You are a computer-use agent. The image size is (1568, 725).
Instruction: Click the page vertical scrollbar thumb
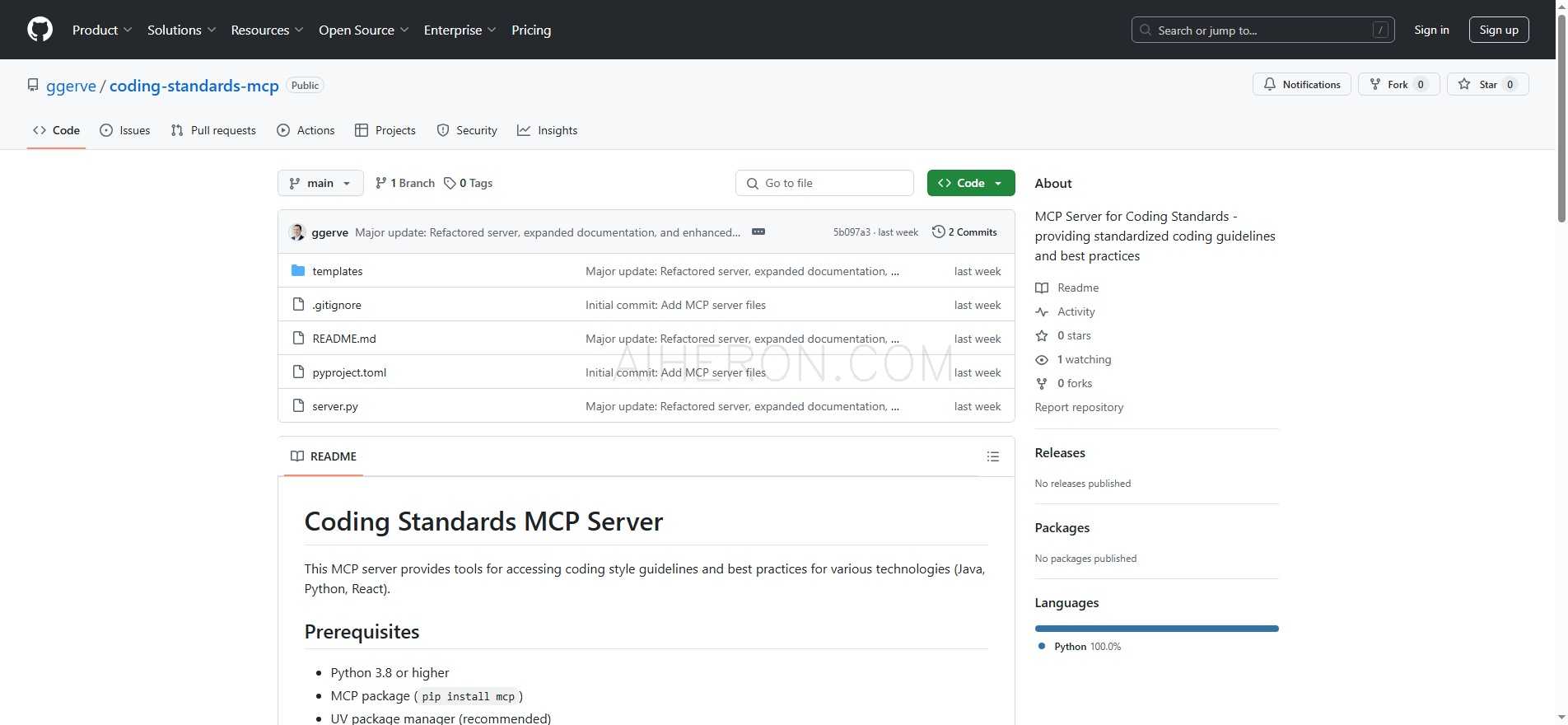coord(1561,117)
